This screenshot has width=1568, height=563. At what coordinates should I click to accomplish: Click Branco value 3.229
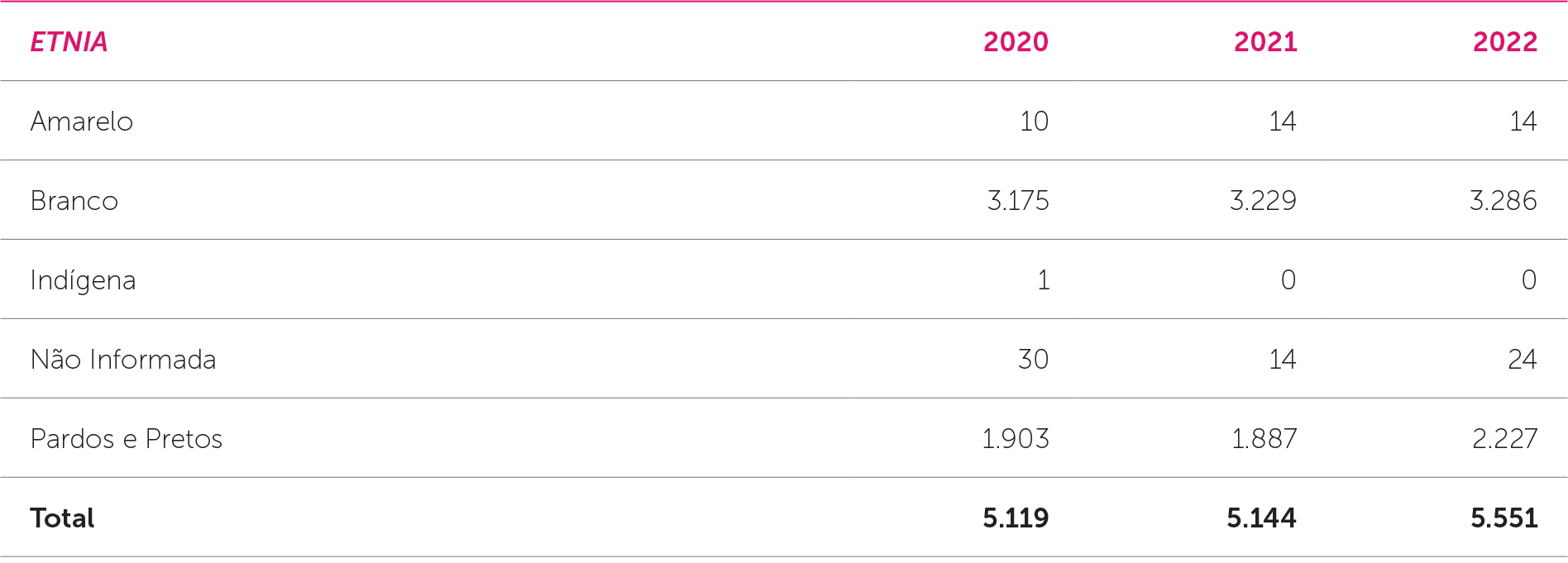[x=1263, y=201]
